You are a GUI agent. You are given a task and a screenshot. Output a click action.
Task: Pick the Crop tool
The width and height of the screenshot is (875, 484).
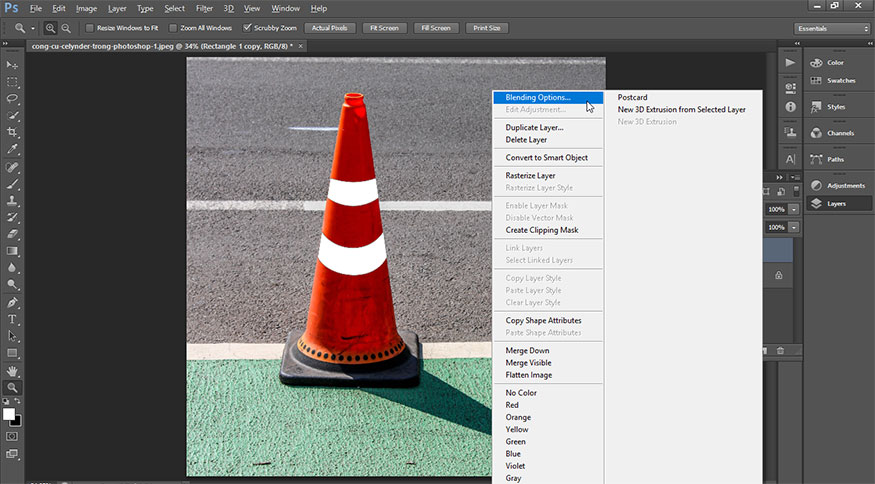tap(13, 132)
